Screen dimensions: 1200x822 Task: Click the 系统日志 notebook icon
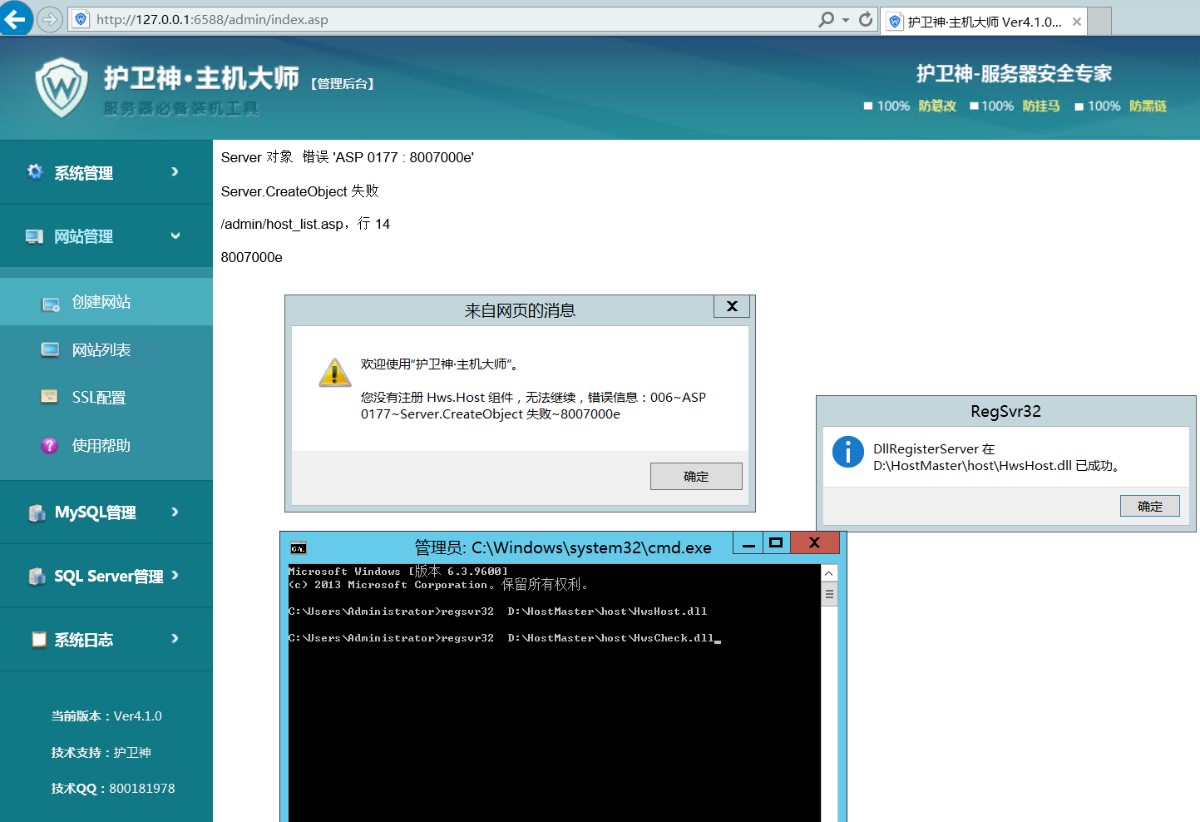(x=38, y=640)
